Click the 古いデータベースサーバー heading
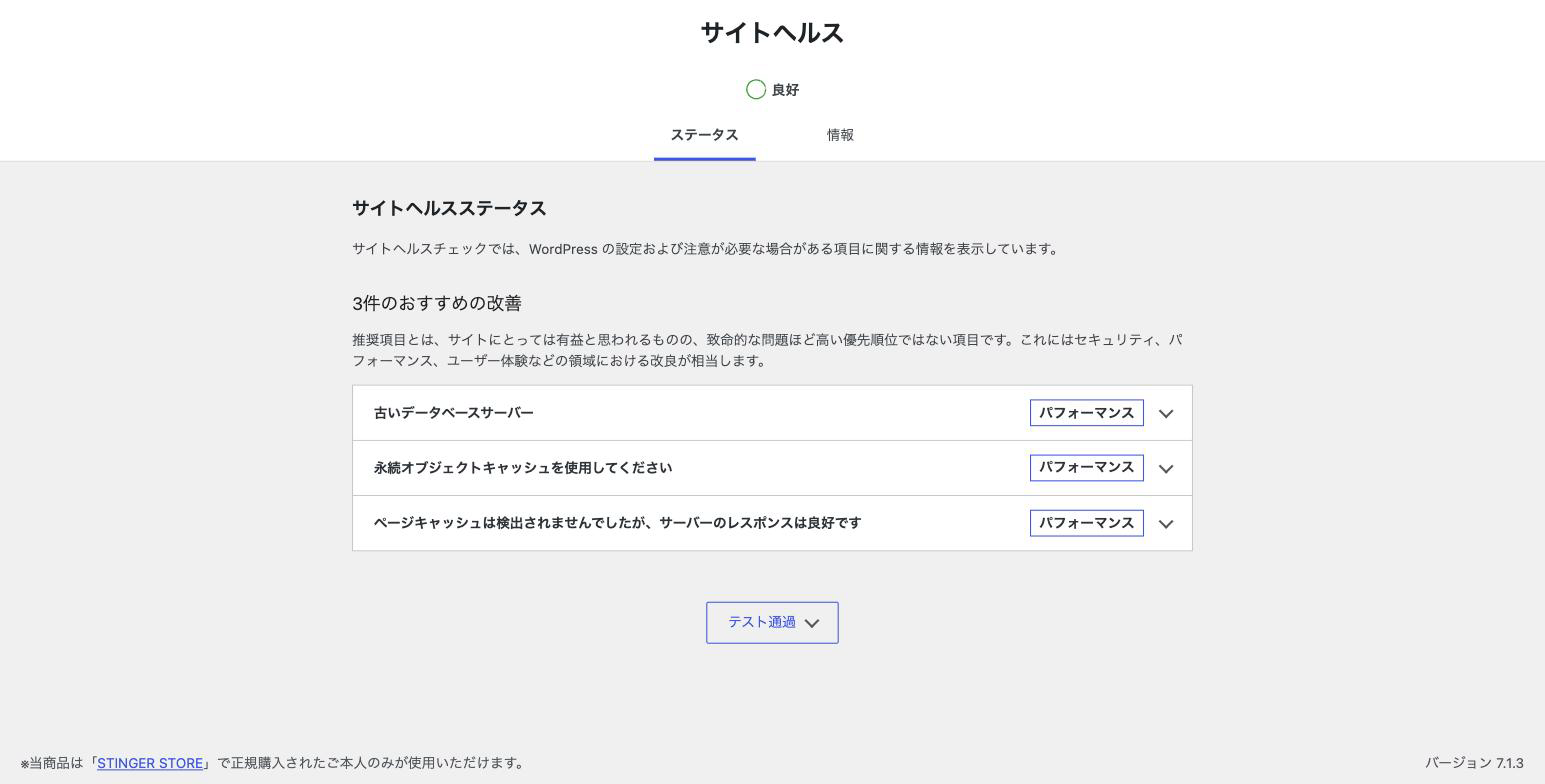 click(x=454, y=413)
